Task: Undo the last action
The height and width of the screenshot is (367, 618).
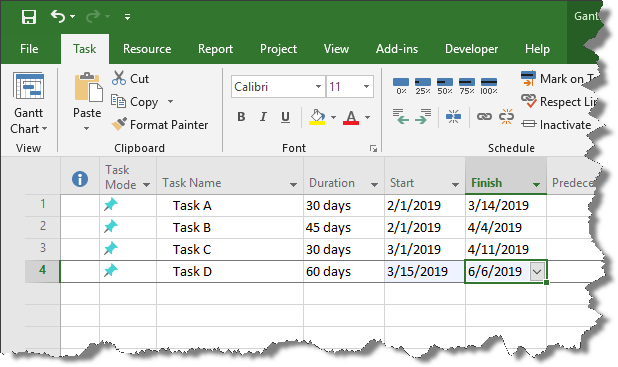Action: [58, 17]
